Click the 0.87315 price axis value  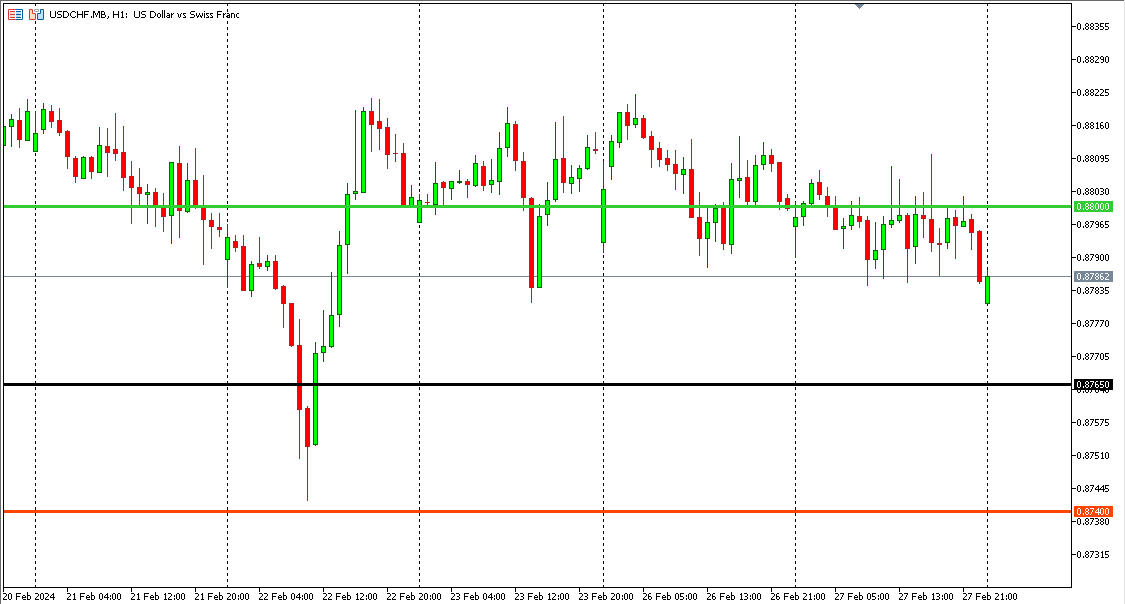tap(1093, 555)
